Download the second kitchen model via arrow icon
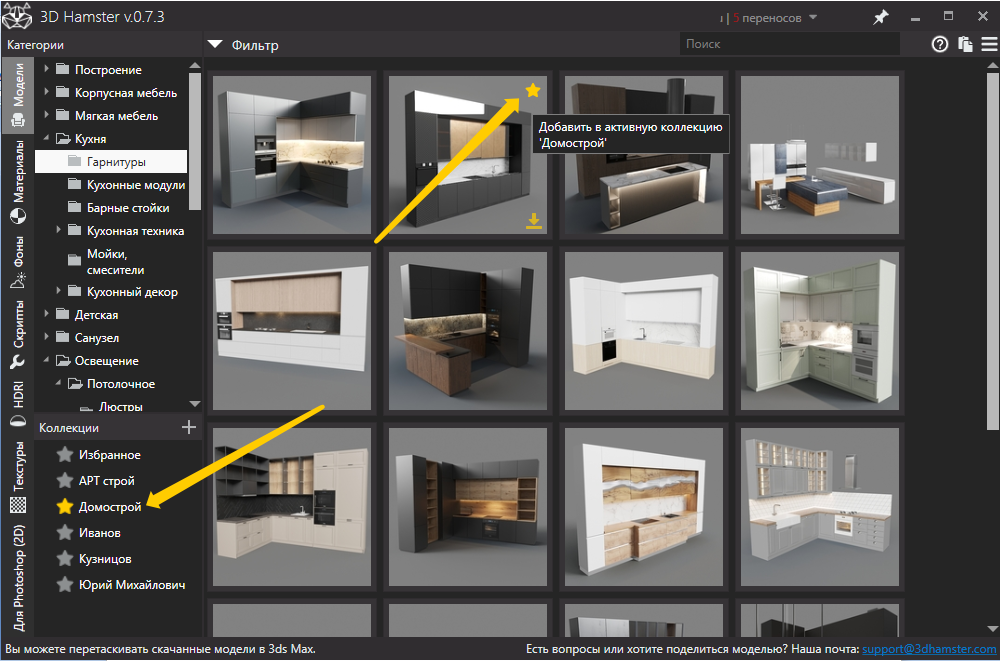The width and height of the screenshot is (1000, 661). point(534,221)
